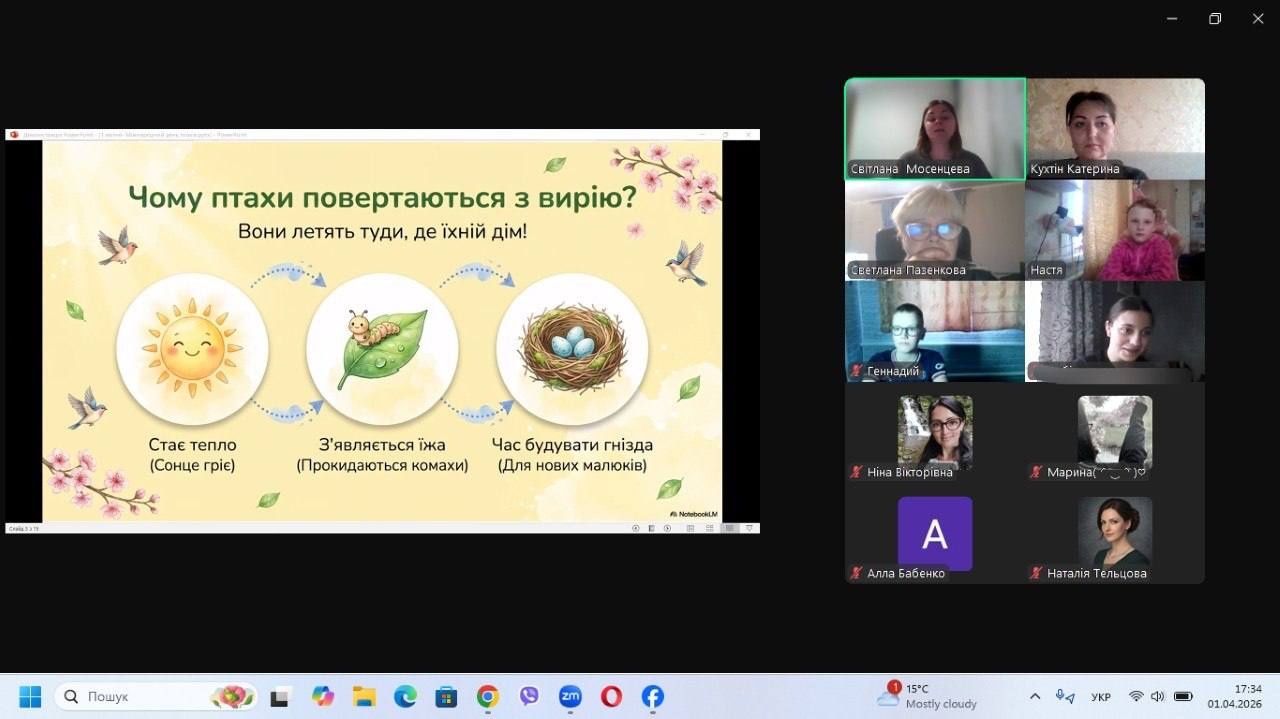Click the Windows Start button
The width and height of the screenshot is (1280, 719).
[30, 697]
